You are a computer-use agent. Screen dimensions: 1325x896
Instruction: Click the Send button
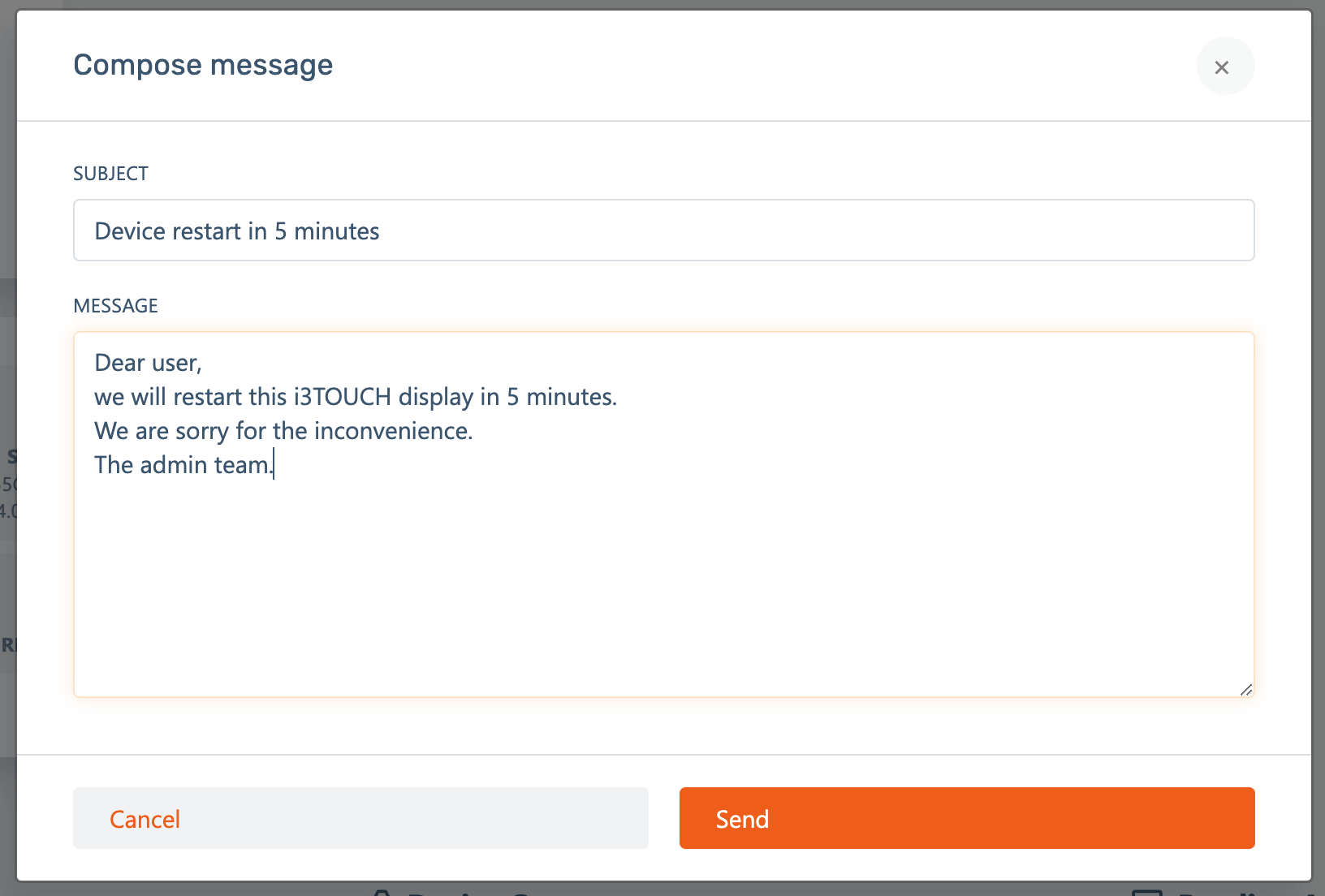tap(966, 818)
